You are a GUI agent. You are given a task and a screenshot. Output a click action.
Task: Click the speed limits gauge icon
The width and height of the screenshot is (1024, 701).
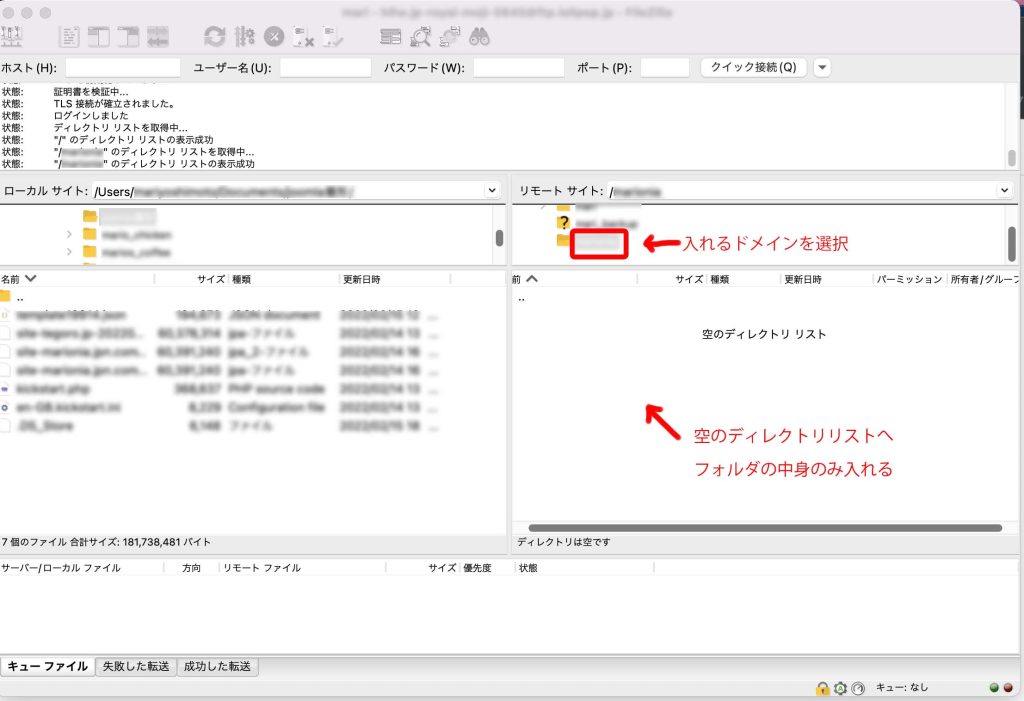pos(858,688)
